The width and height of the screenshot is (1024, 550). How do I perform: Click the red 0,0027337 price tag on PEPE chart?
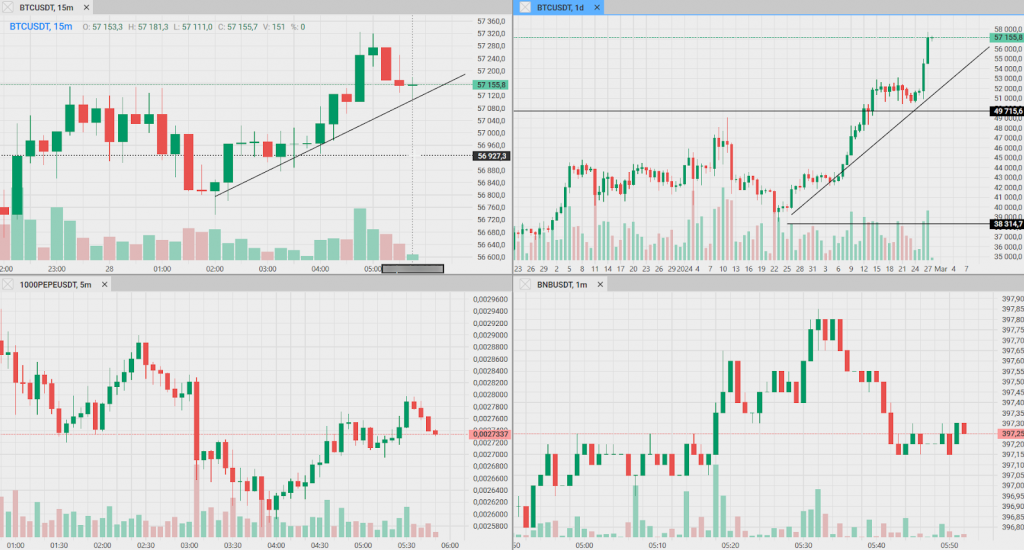490,434
